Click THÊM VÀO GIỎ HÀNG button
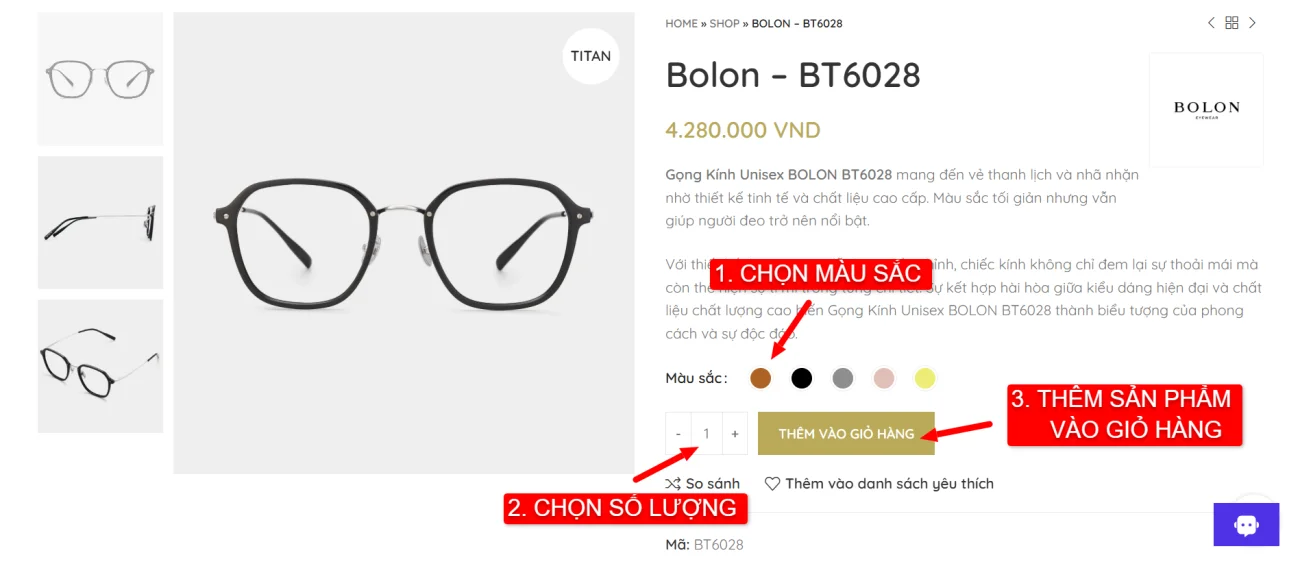Screen dimensions: 1300x566 coord(846,433)
